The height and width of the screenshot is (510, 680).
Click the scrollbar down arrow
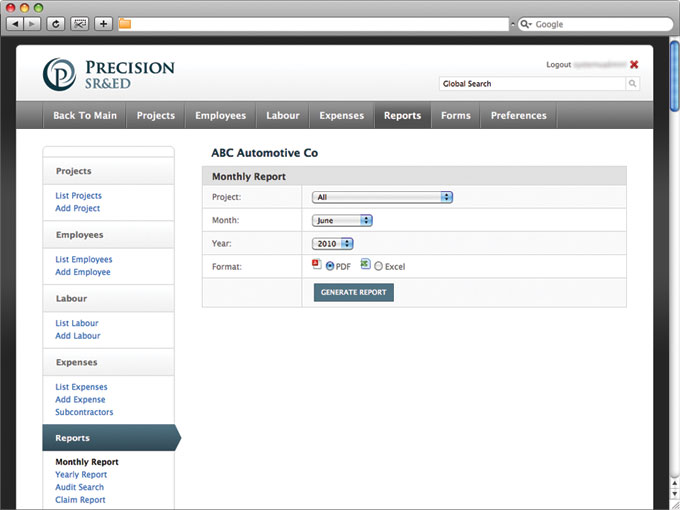click(674, 494)
